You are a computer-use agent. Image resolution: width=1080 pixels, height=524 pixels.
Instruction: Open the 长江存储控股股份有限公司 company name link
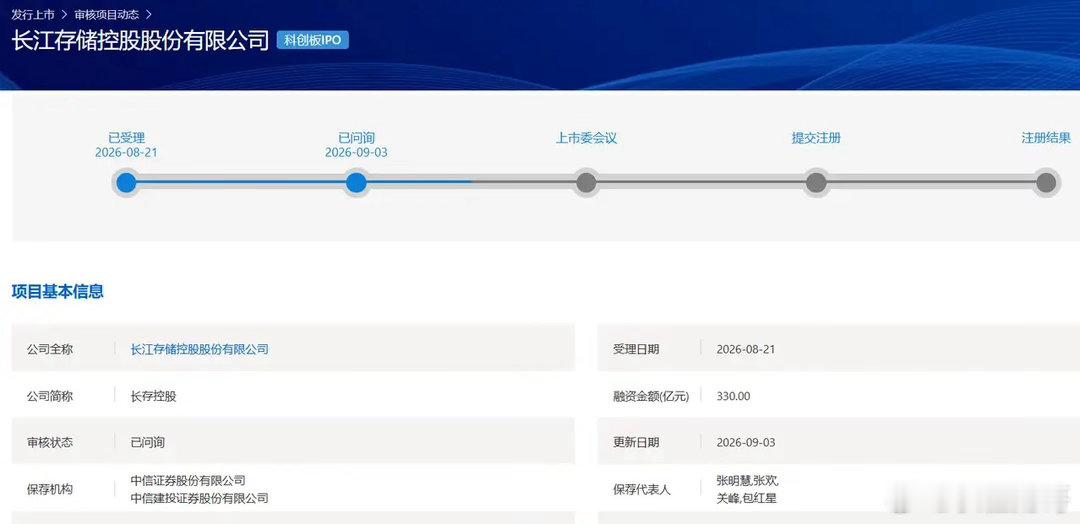pyautogui.click(x=200, y=349)
